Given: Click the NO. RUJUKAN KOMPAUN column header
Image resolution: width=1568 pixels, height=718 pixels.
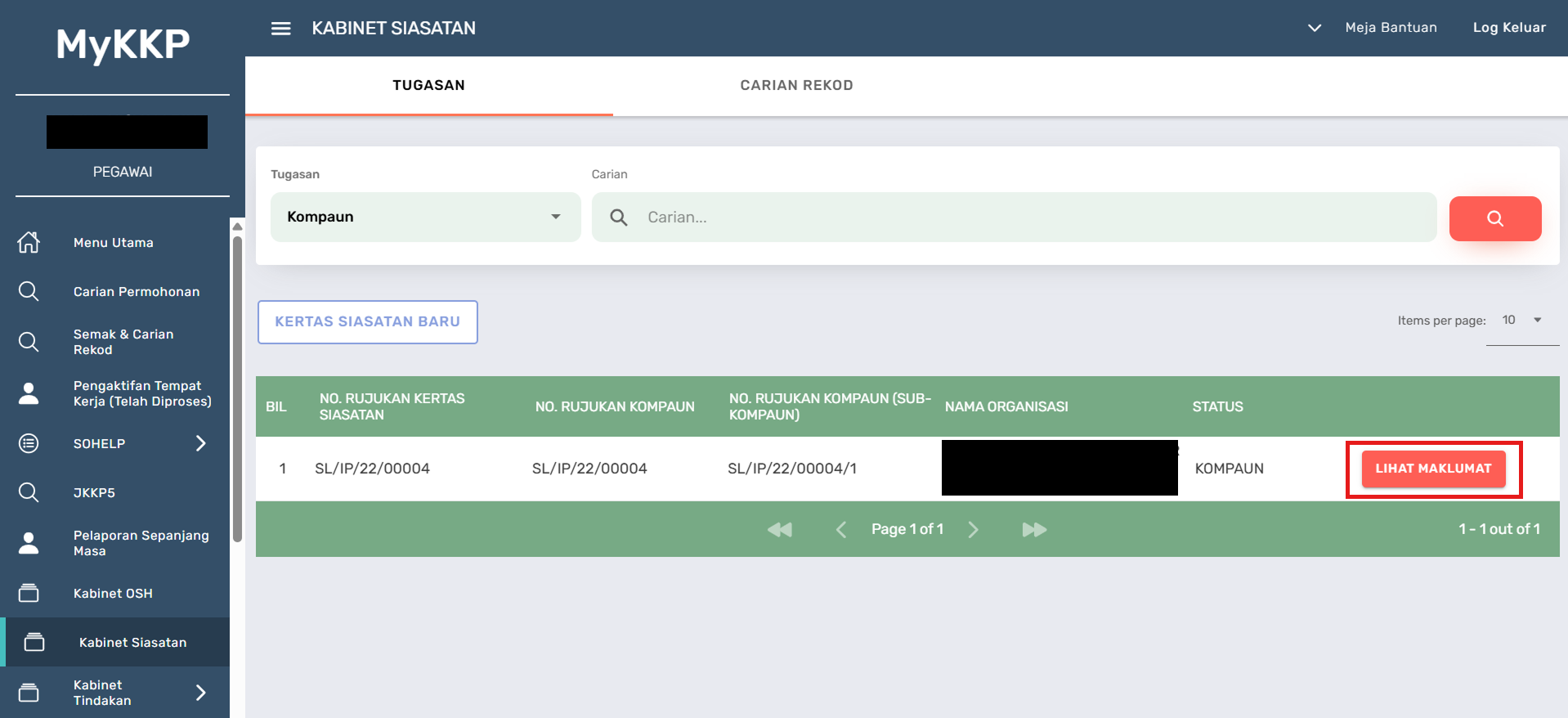Looking at the screenshot, I should (x=615, y=407).
